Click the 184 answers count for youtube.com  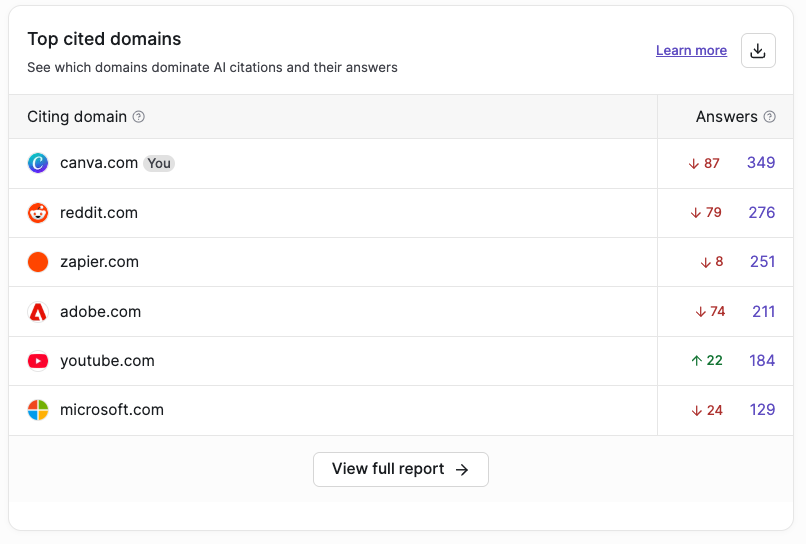coord(762,360)
